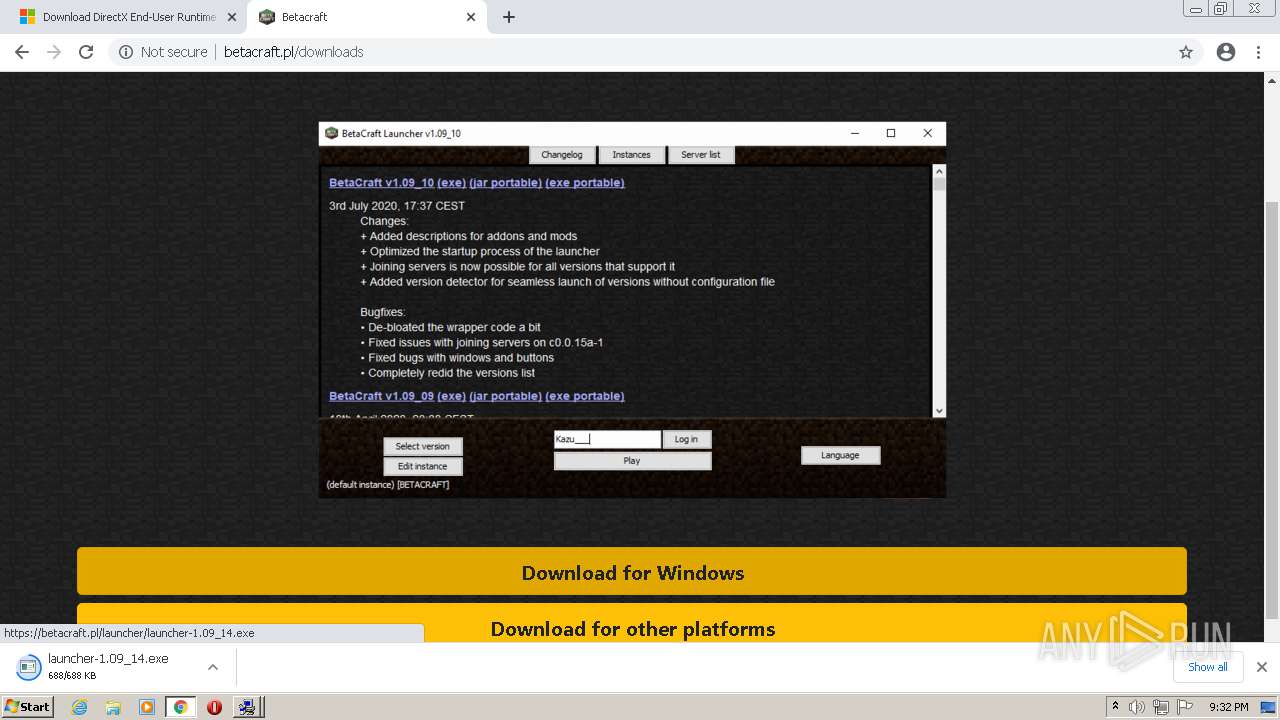The image size is (1280, 720).
Task: Launch Internet Explorer from the taskbar
Action: [79, 707]
